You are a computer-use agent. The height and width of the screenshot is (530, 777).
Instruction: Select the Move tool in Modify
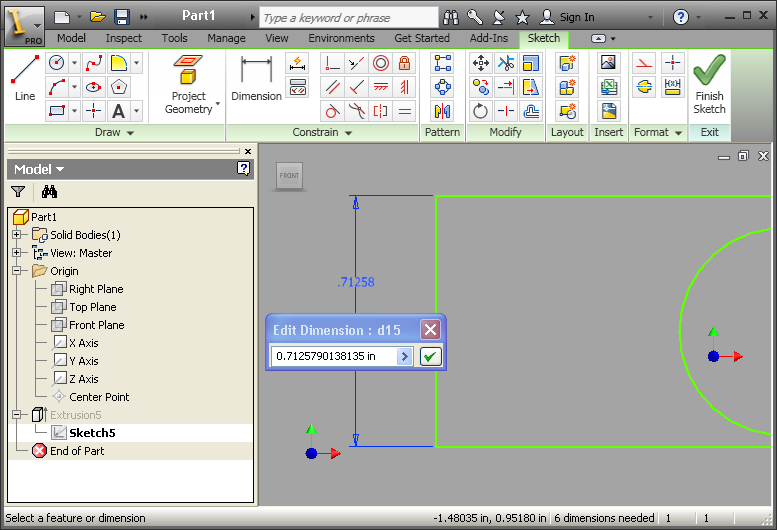tap(481, 63)
